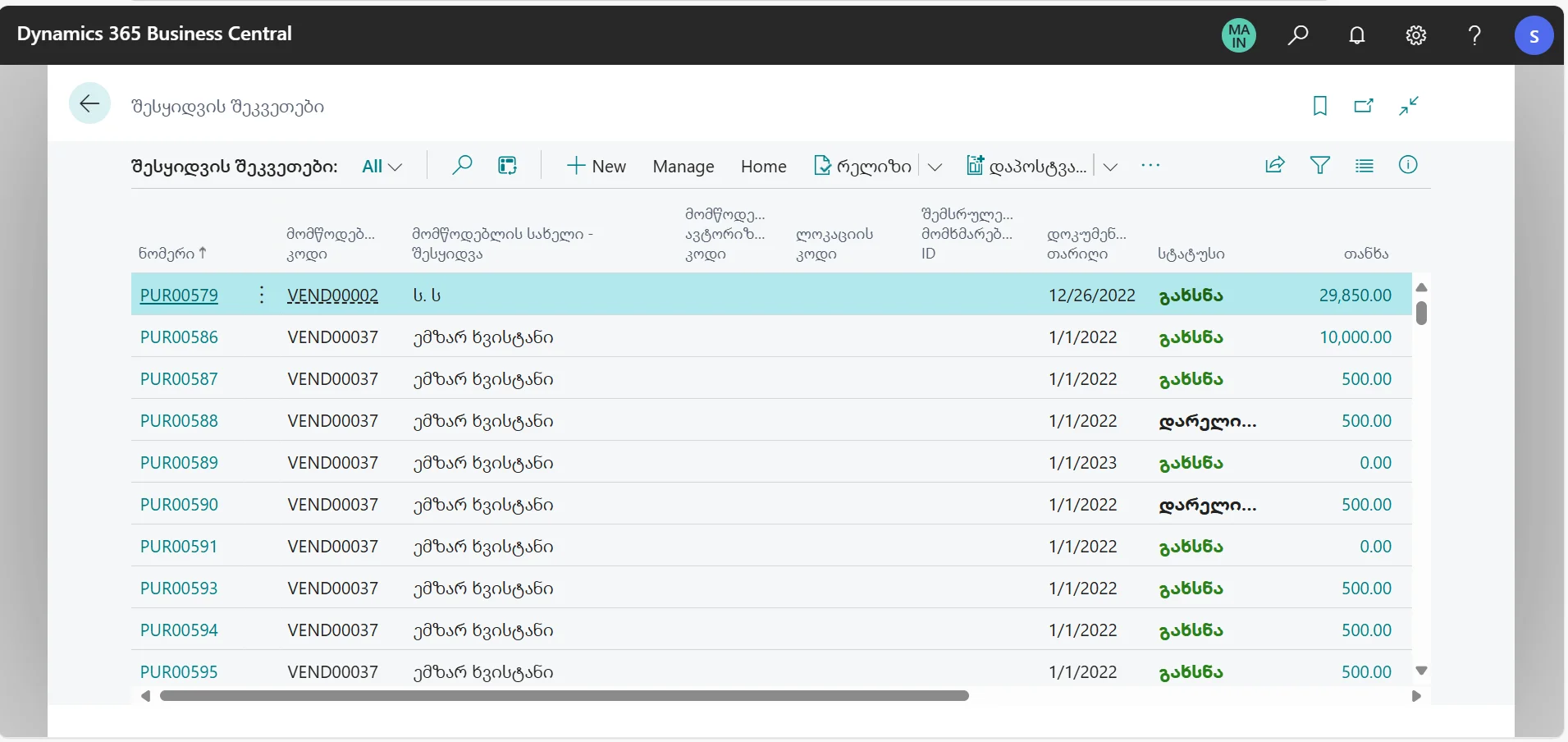
Task: Open the share icon in toolbar
Action: tap(1274, 166)
